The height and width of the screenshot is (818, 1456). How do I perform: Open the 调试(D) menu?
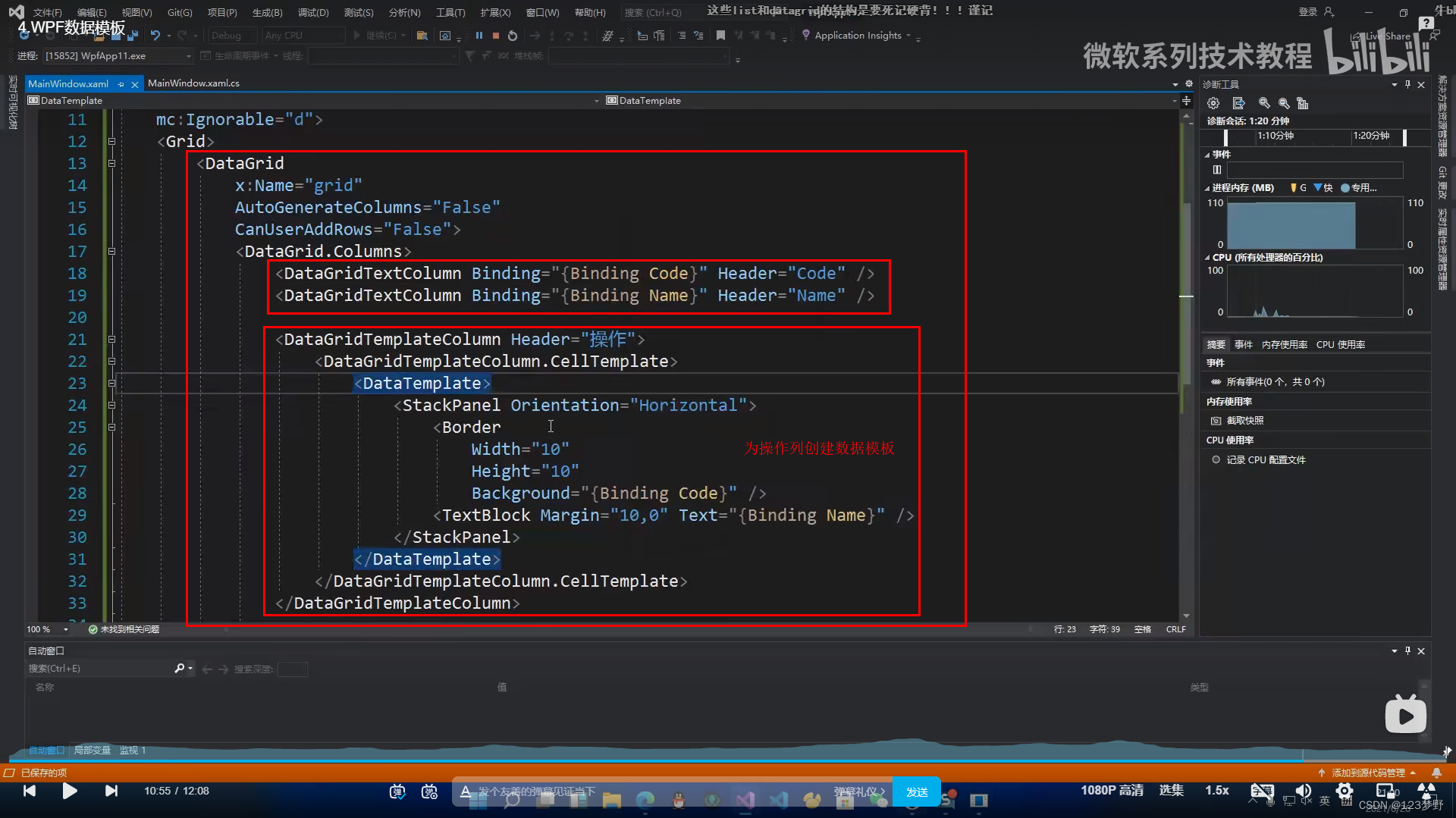pyautogui.click(x=313, y=13)
